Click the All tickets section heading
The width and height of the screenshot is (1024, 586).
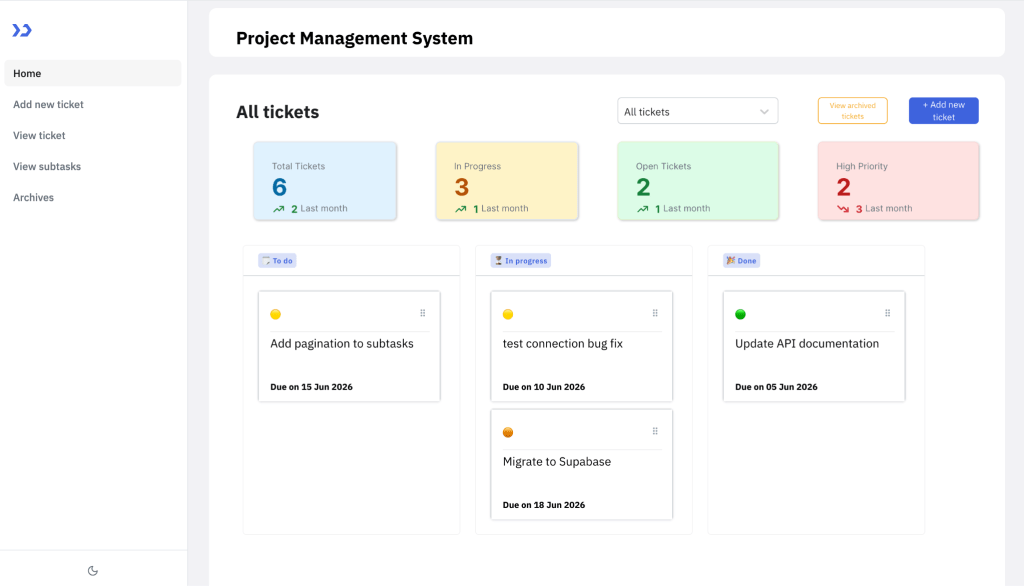click(278, 112)
